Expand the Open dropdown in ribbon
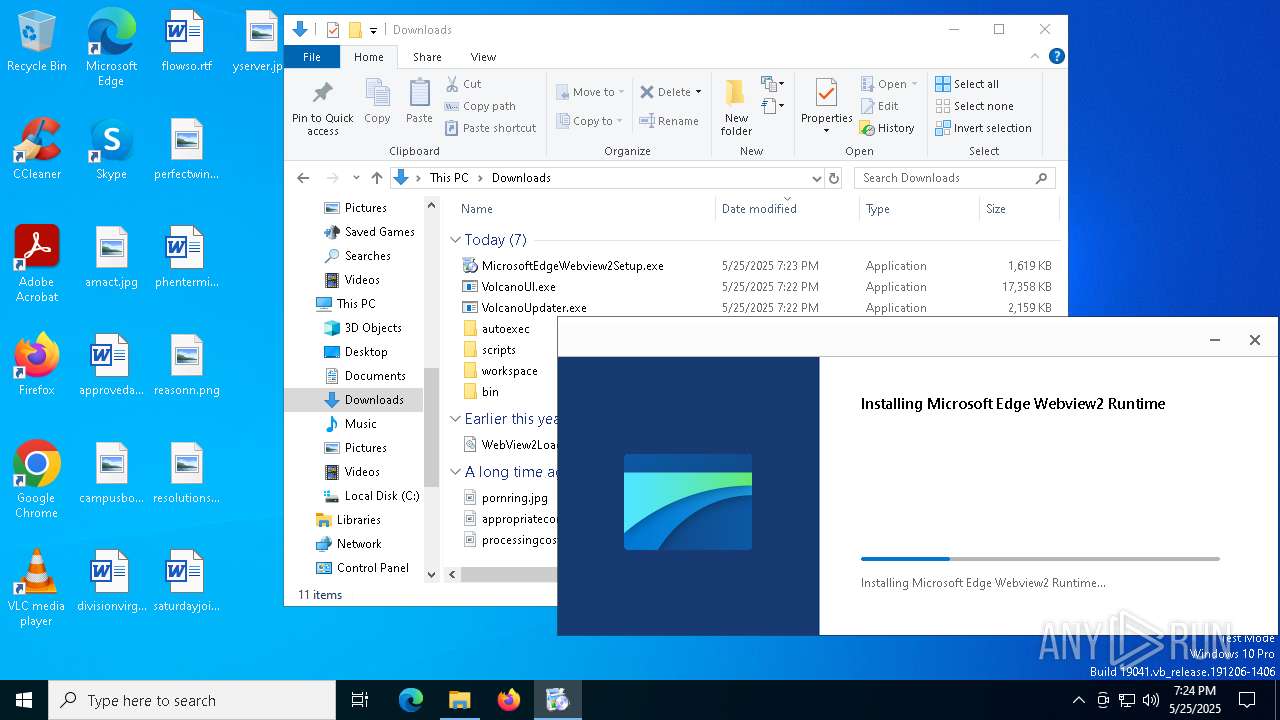This screenshot has width=1280, height=720. click(x=914, y=84)
